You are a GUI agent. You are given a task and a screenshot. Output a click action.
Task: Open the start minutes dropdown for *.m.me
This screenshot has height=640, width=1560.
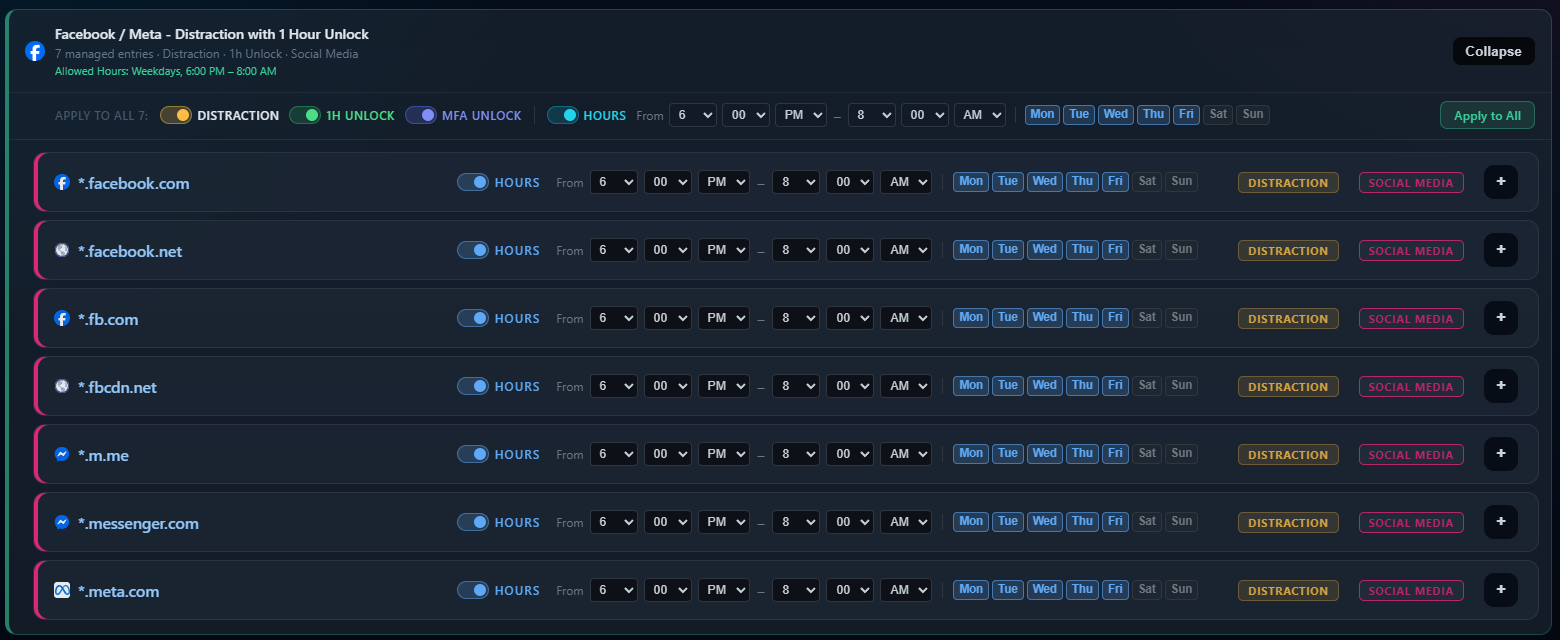[668, 454]
